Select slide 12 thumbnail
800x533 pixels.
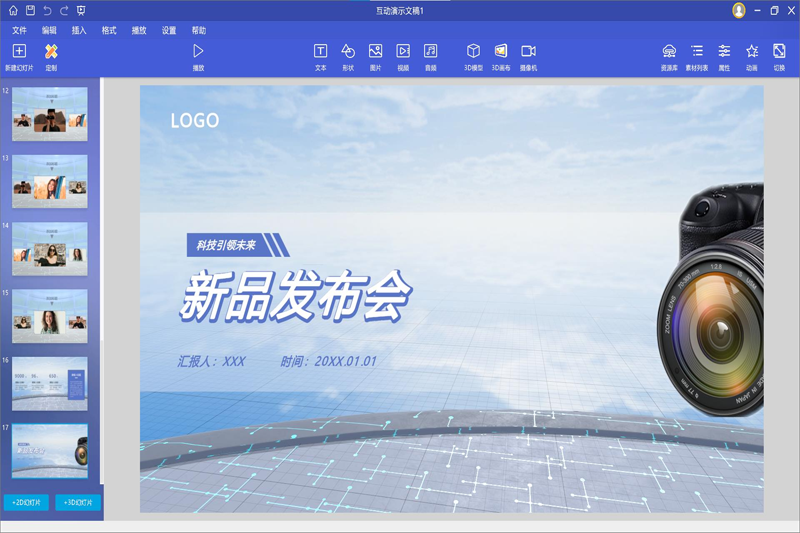(49, 114)
